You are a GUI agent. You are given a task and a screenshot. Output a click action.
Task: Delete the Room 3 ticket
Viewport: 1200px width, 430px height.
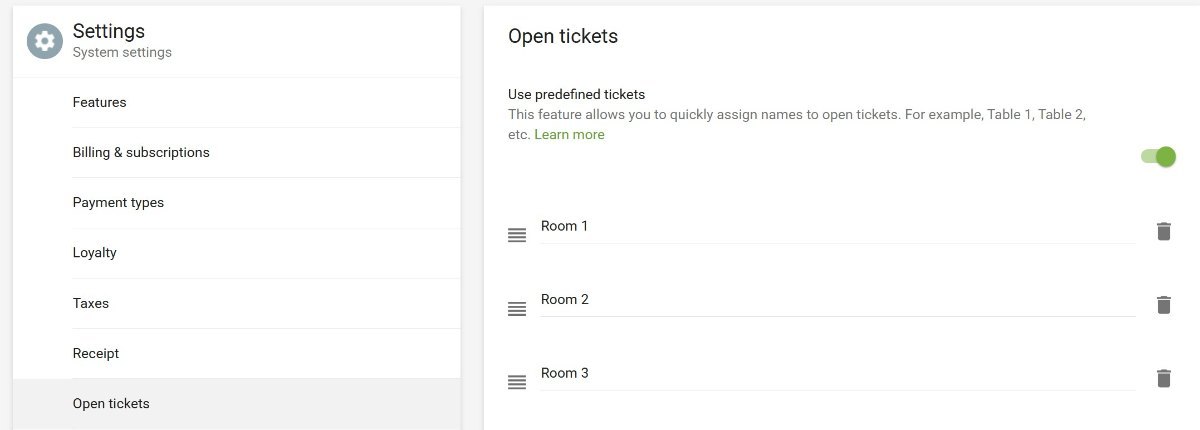[x=1163, y=378]
